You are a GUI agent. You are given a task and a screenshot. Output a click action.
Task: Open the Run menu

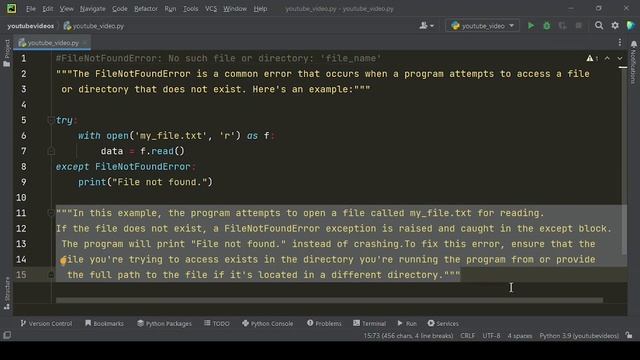click(x=170, y=9)
